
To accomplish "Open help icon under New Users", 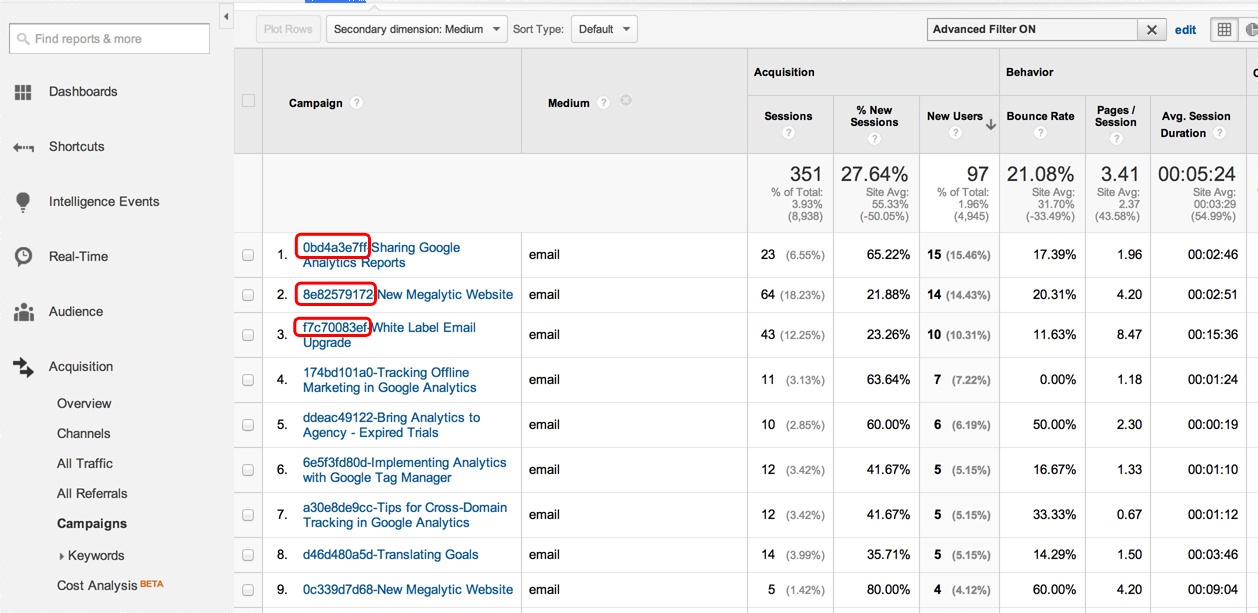I will pyautogui.click(x=955, y=133).
